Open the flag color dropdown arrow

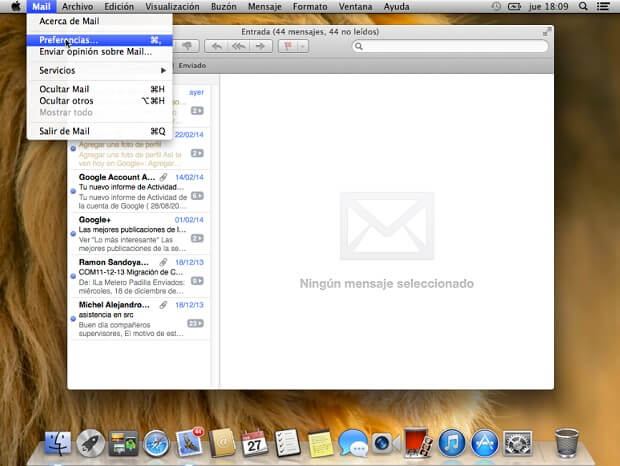tap(302, 46)
